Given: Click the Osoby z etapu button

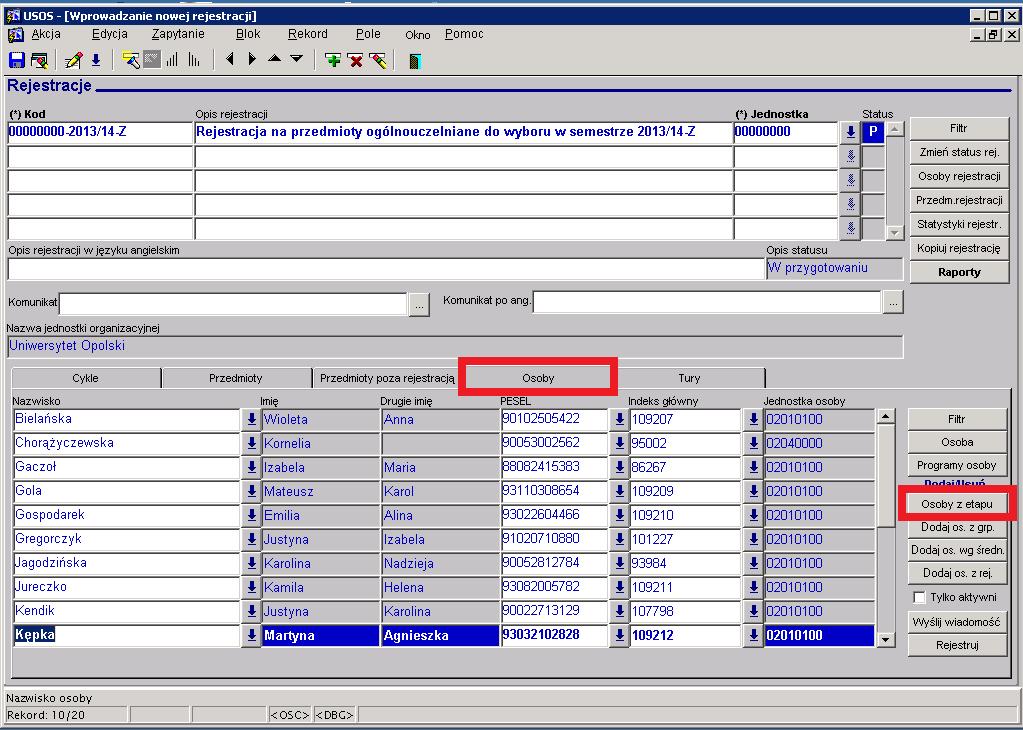Looking at the screenshot, I should coord(956,504).
